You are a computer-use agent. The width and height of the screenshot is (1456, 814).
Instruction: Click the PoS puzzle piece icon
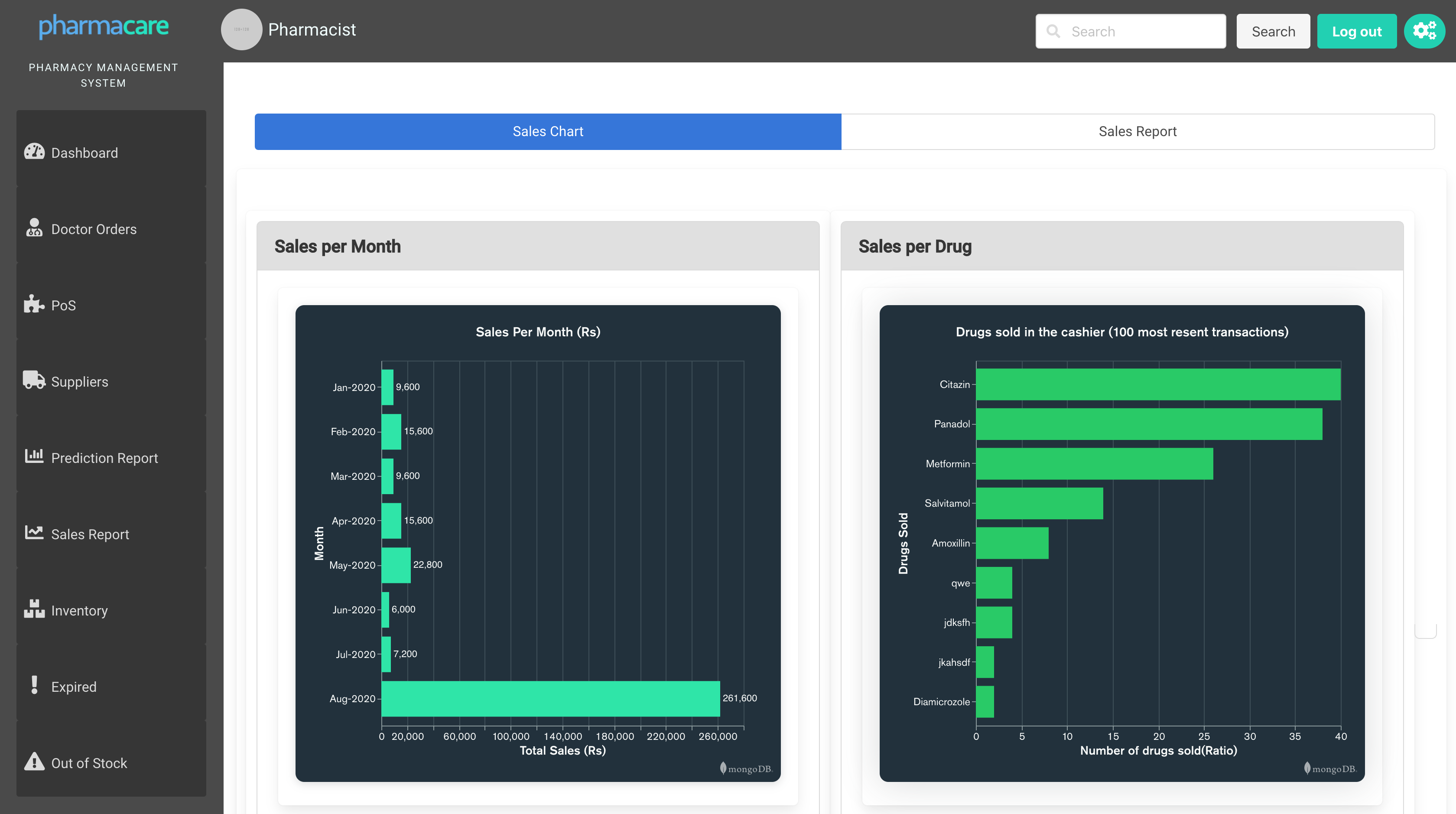[34, 304]
